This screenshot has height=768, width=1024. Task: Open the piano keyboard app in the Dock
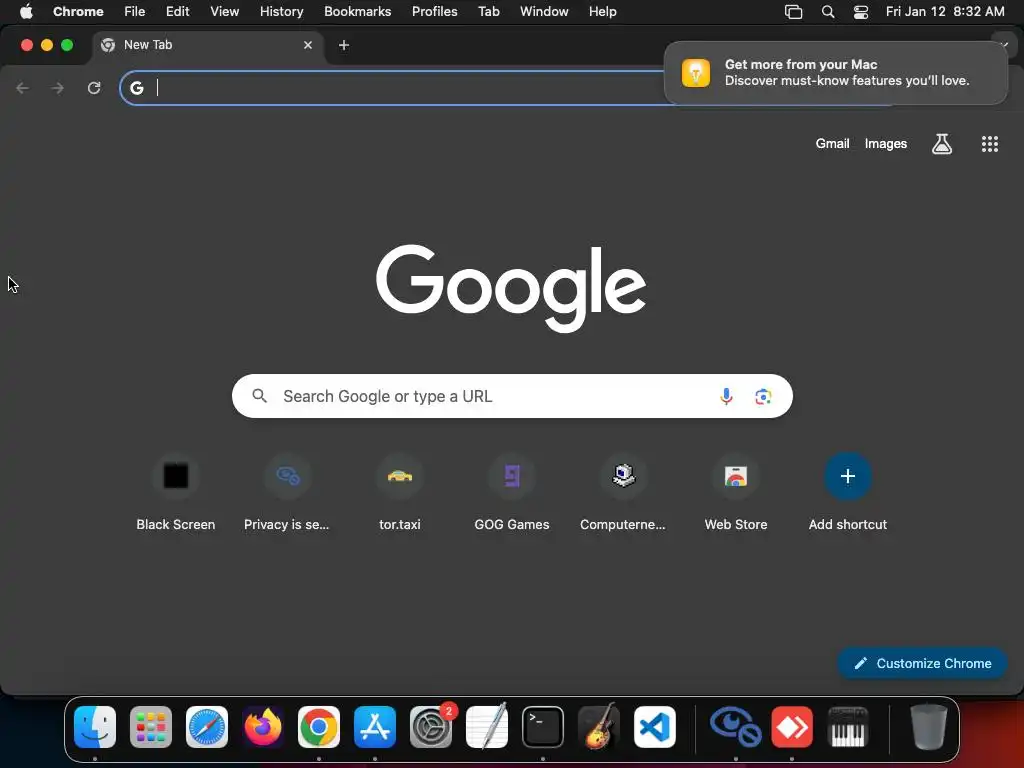tap(848, 727)
